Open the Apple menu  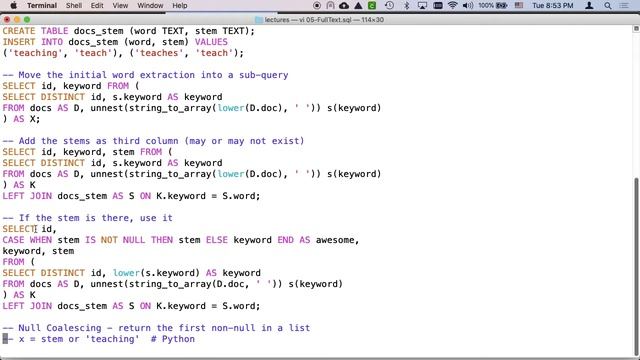click(13, 5)
